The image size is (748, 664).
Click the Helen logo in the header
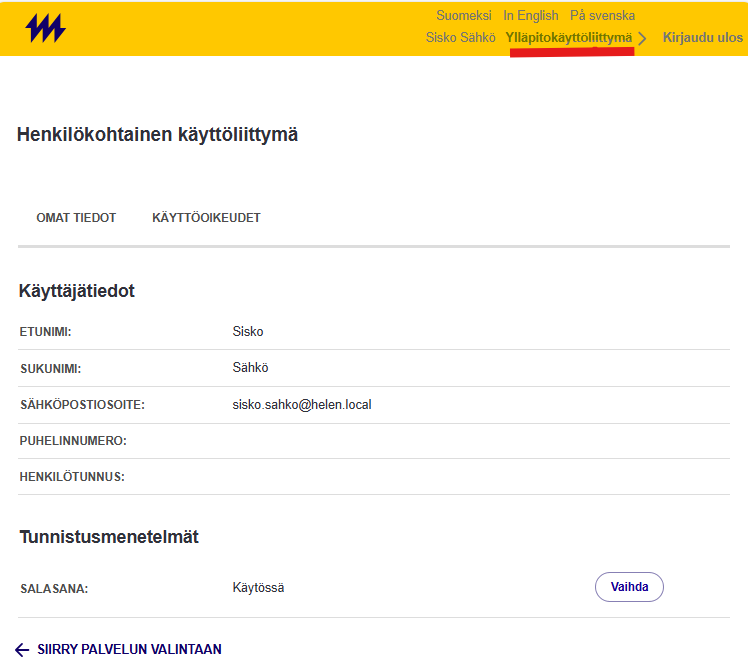(46, 29)
